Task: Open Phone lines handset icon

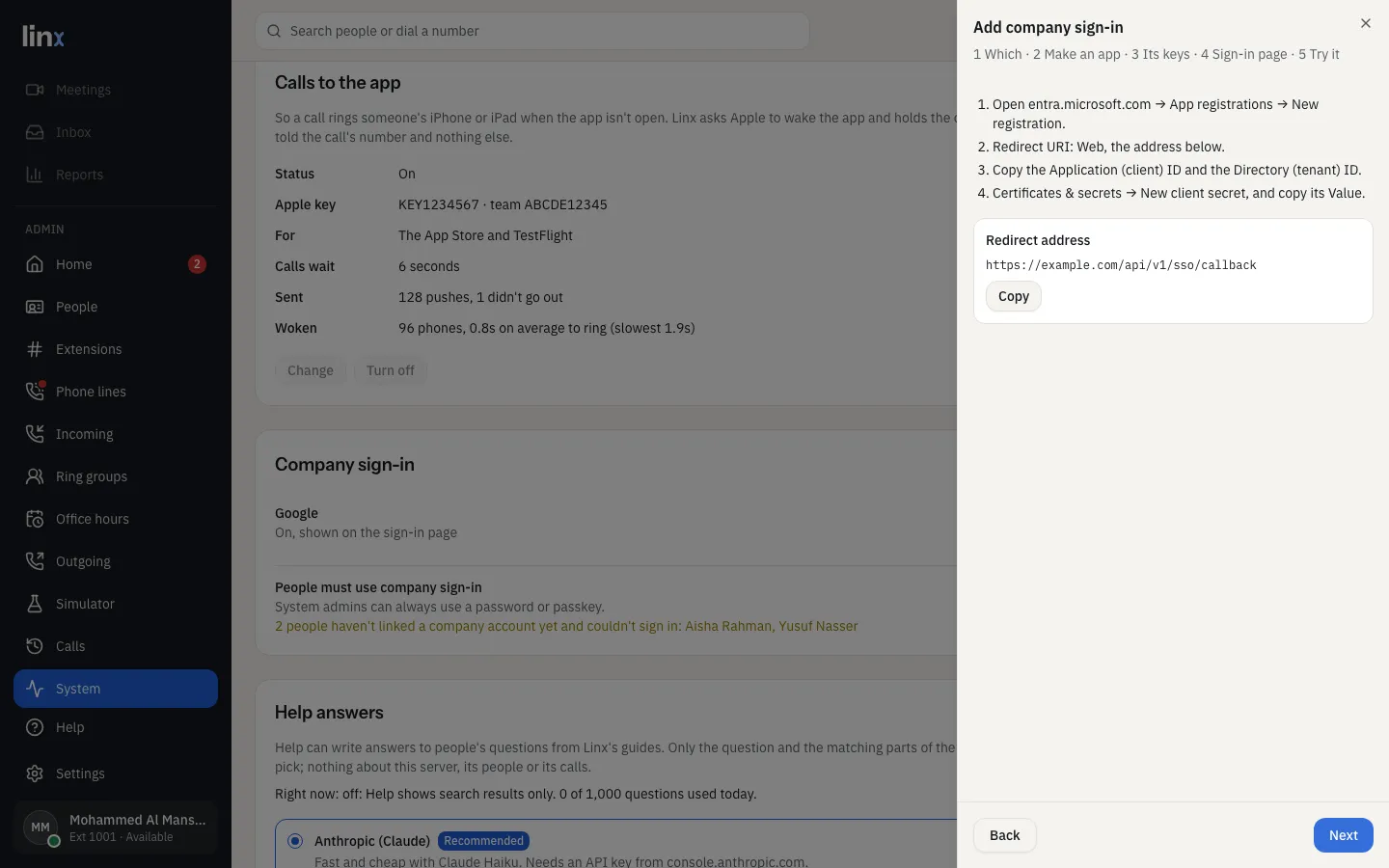Action: pyautogui.click(x=35, y=392)
